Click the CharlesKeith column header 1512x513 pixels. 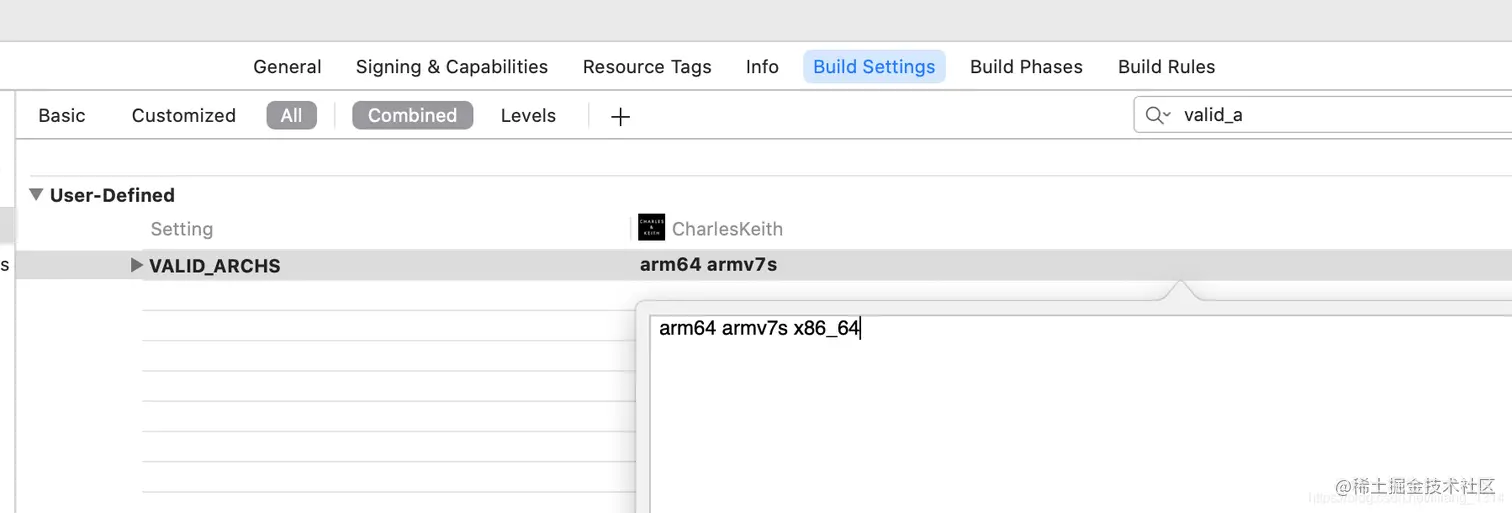pos(727,229)
